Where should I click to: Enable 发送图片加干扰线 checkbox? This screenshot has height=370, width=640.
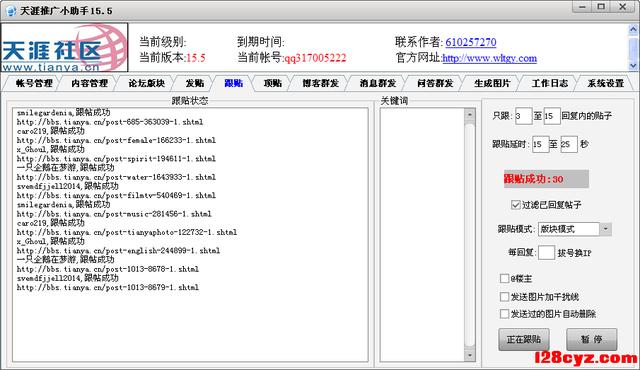click(504, 297)
